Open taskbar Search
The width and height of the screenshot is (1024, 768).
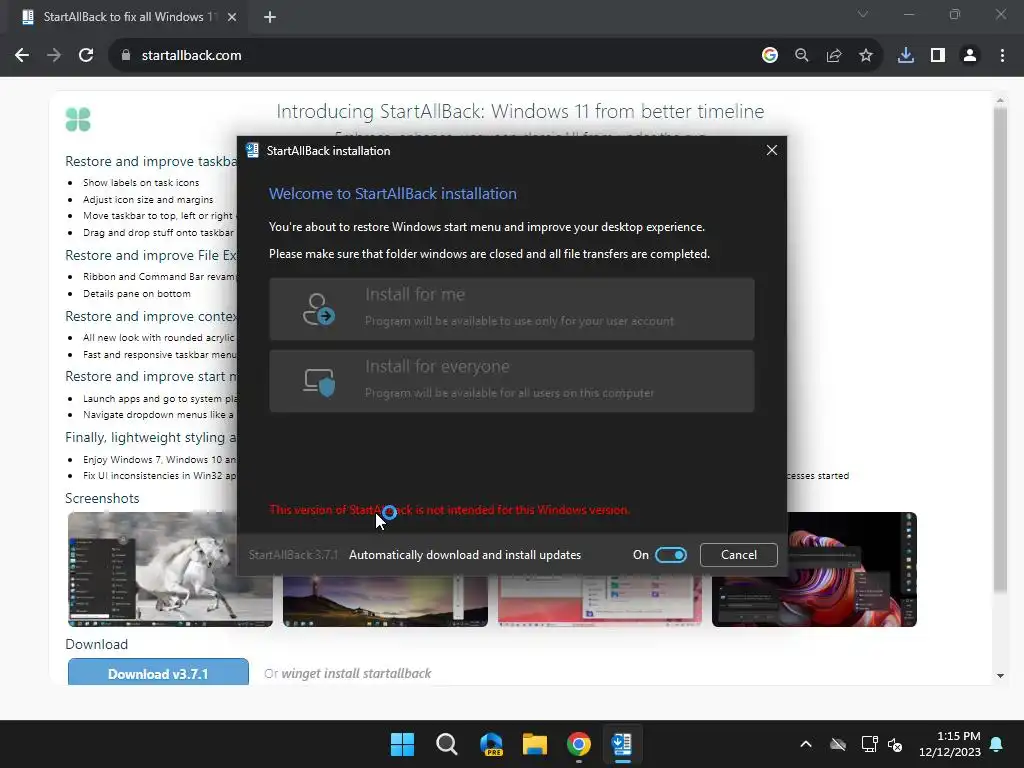[x=447, y=744]
